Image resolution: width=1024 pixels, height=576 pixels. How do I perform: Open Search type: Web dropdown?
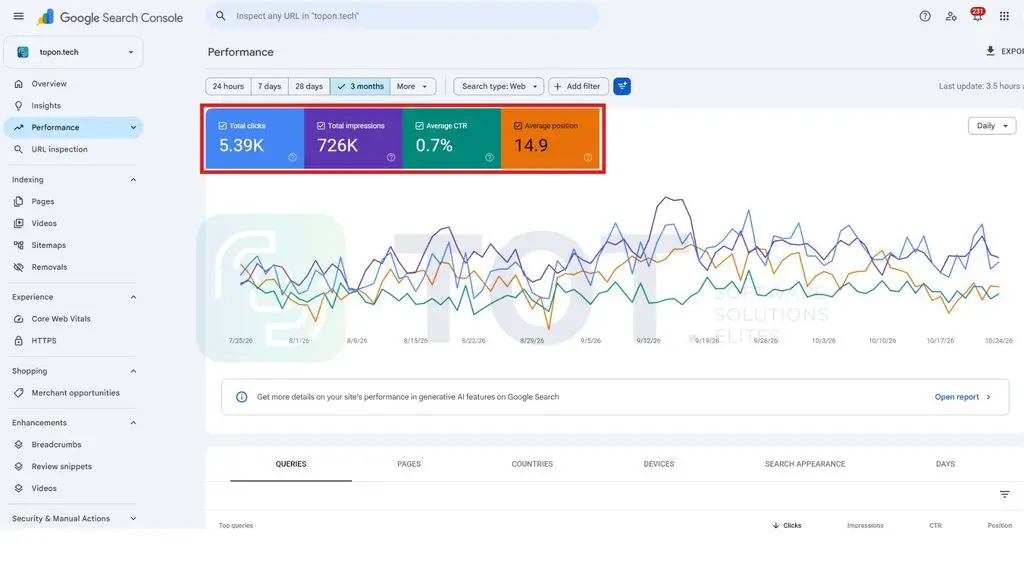click(x=499, y=86)
